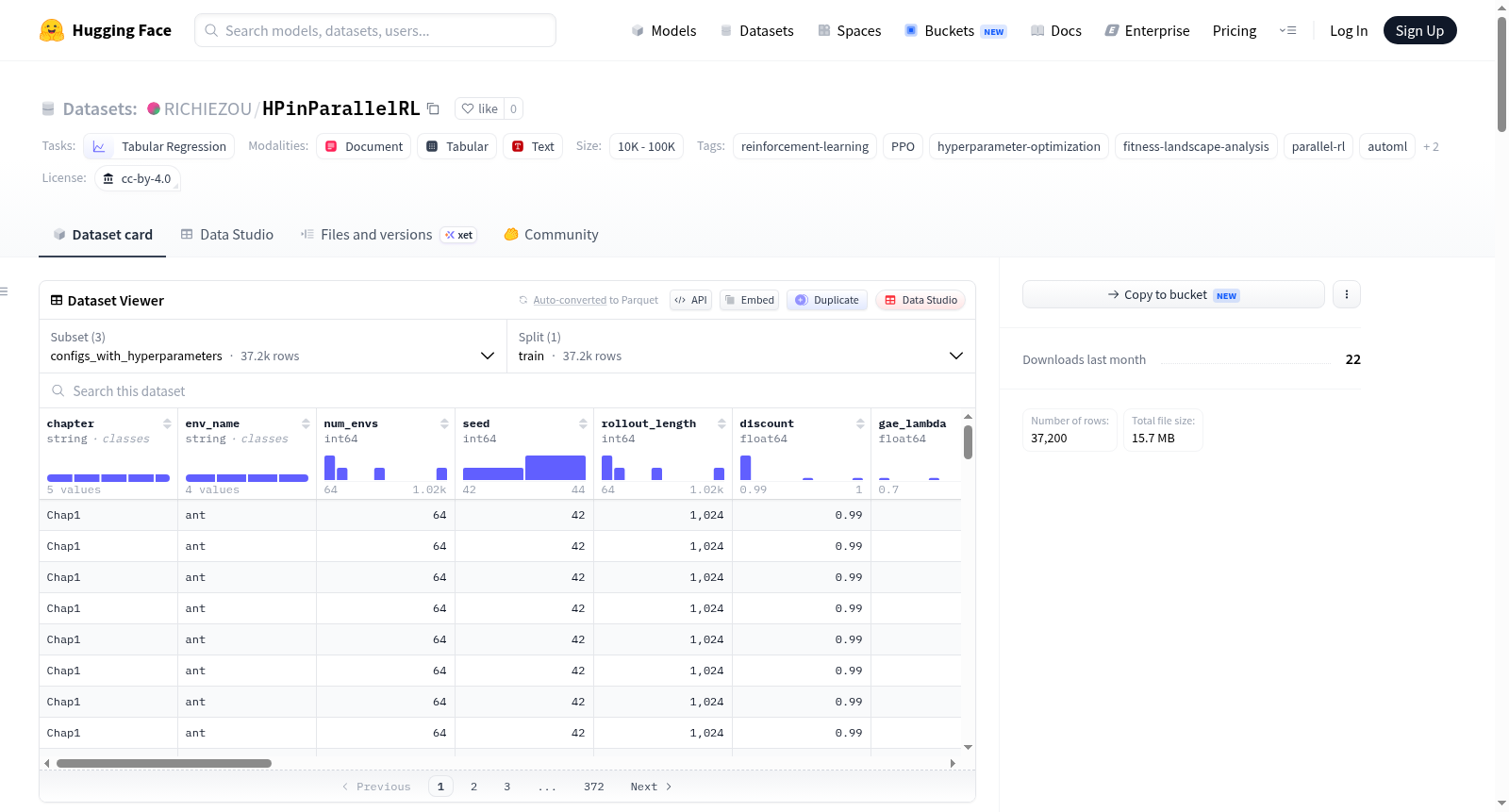Screen dimensions: 1509x812
Task: Go to the Pricing page
Action: pos(1235,30)
